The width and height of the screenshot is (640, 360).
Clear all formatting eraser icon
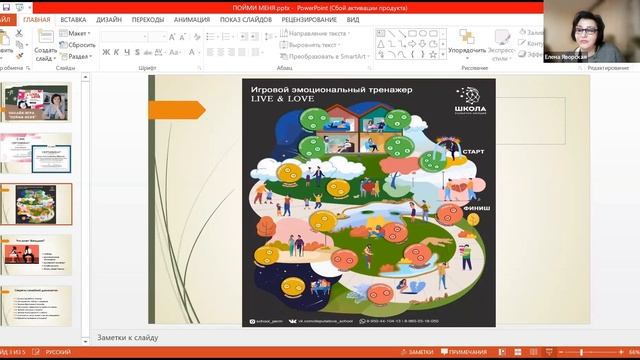click(x=197, y=37)
